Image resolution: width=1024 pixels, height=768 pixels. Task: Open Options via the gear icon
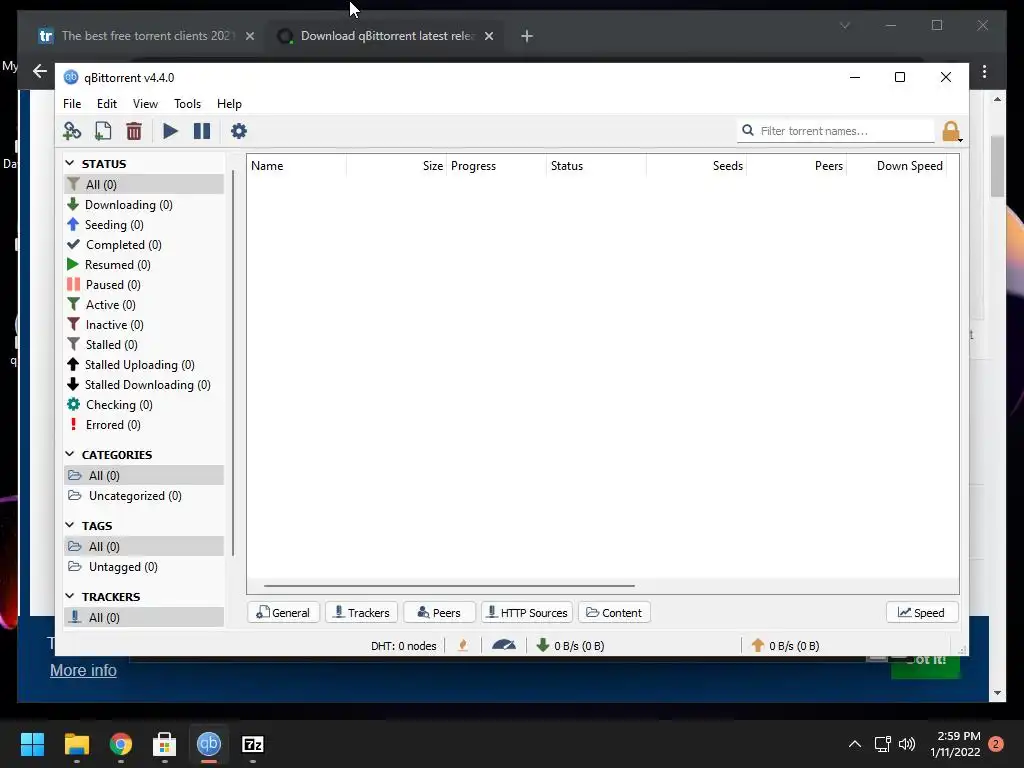[238, 131]
